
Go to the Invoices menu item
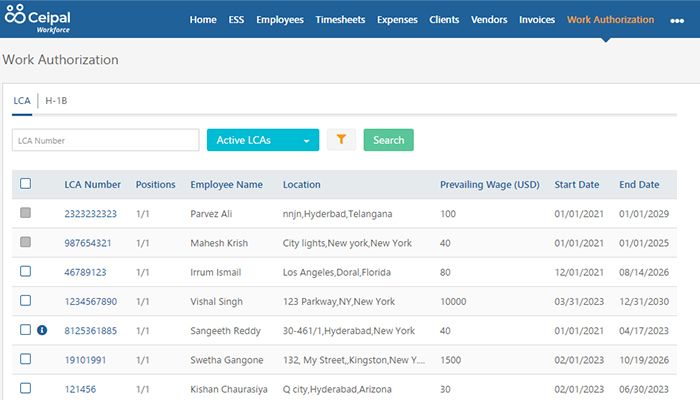pyautogui.click(x=537, y=19)
